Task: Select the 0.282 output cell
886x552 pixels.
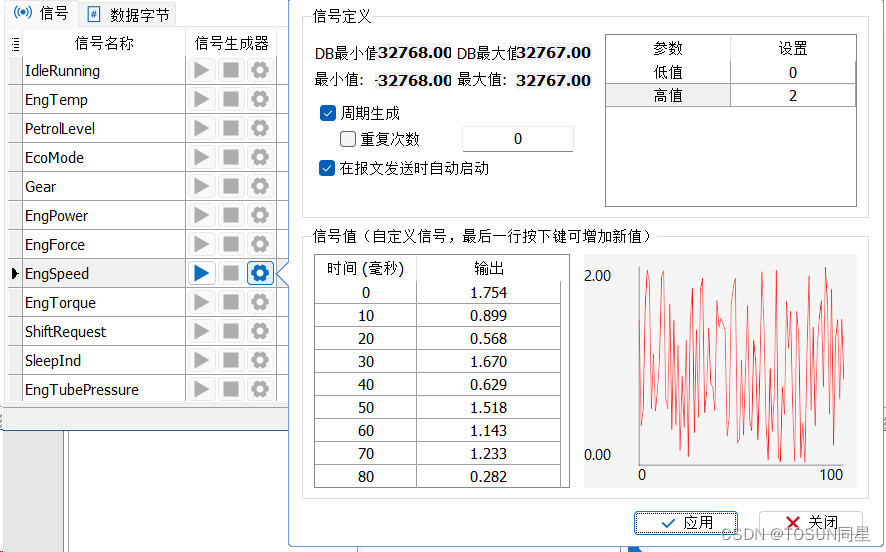Action: pos(488,477)
